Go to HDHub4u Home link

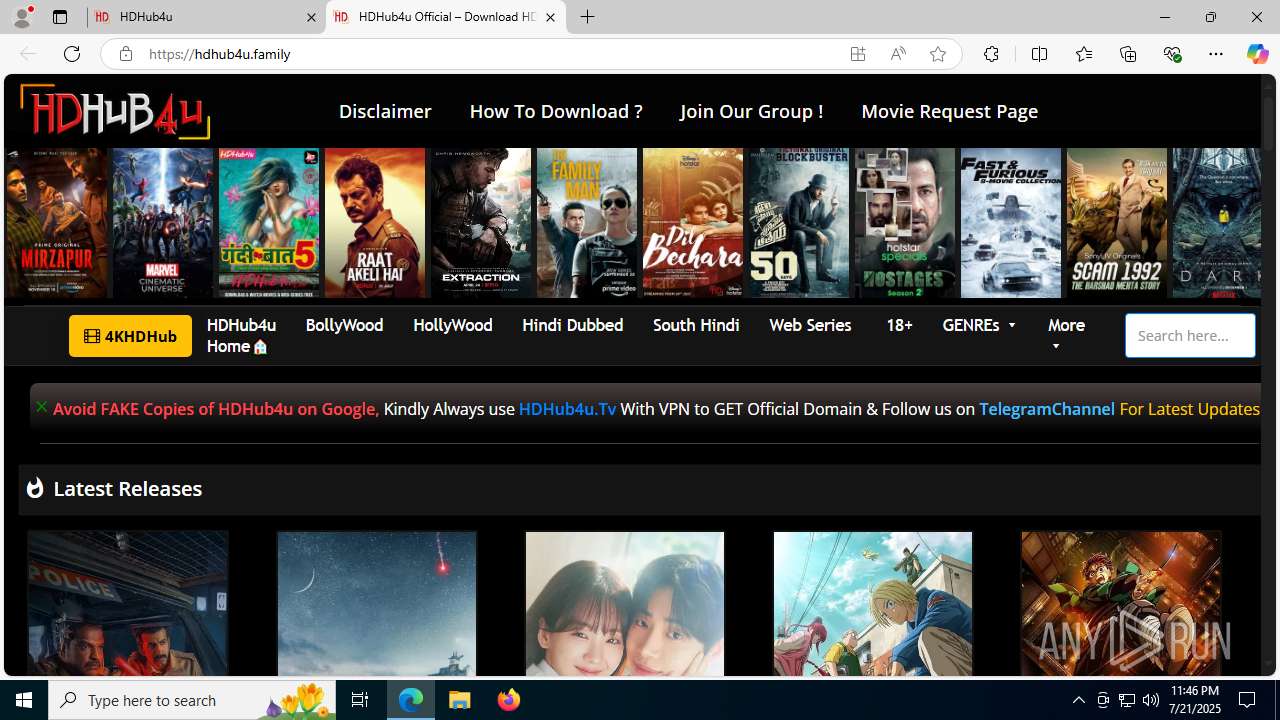[x=241, y=336]
